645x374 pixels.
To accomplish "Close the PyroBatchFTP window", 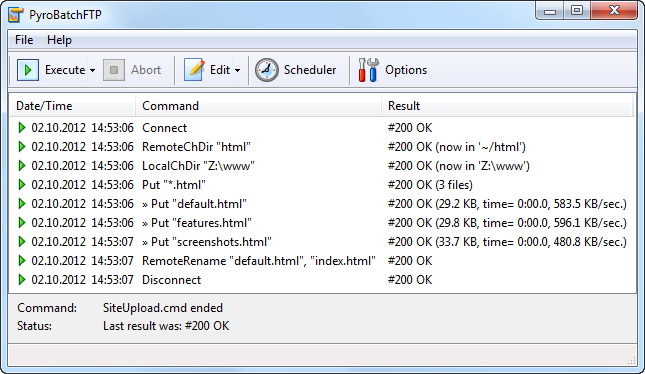I will pyautogui.click(x=614, y=11).
